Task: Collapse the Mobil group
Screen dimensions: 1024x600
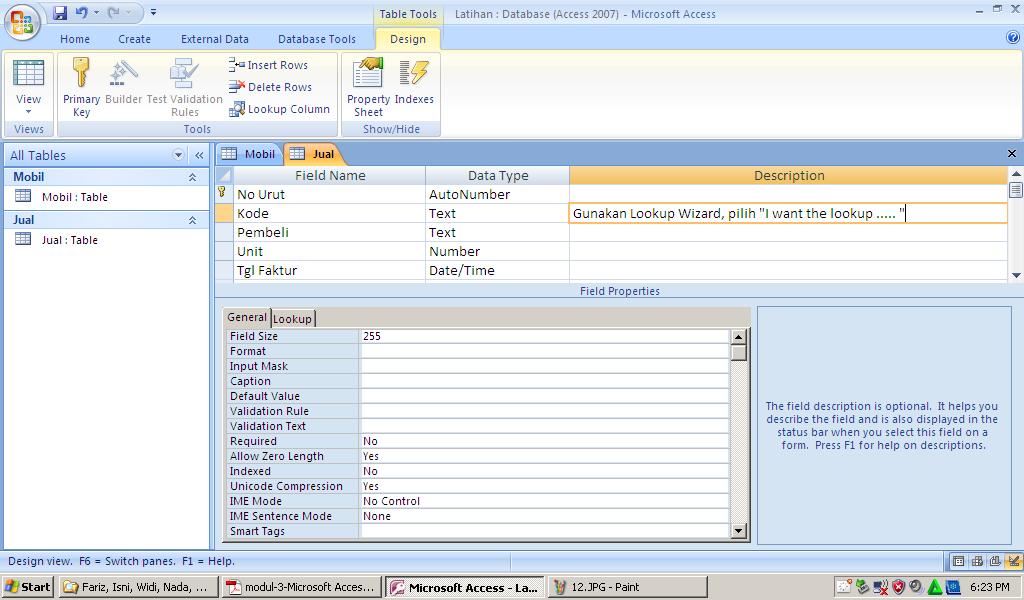Action: 192,177
